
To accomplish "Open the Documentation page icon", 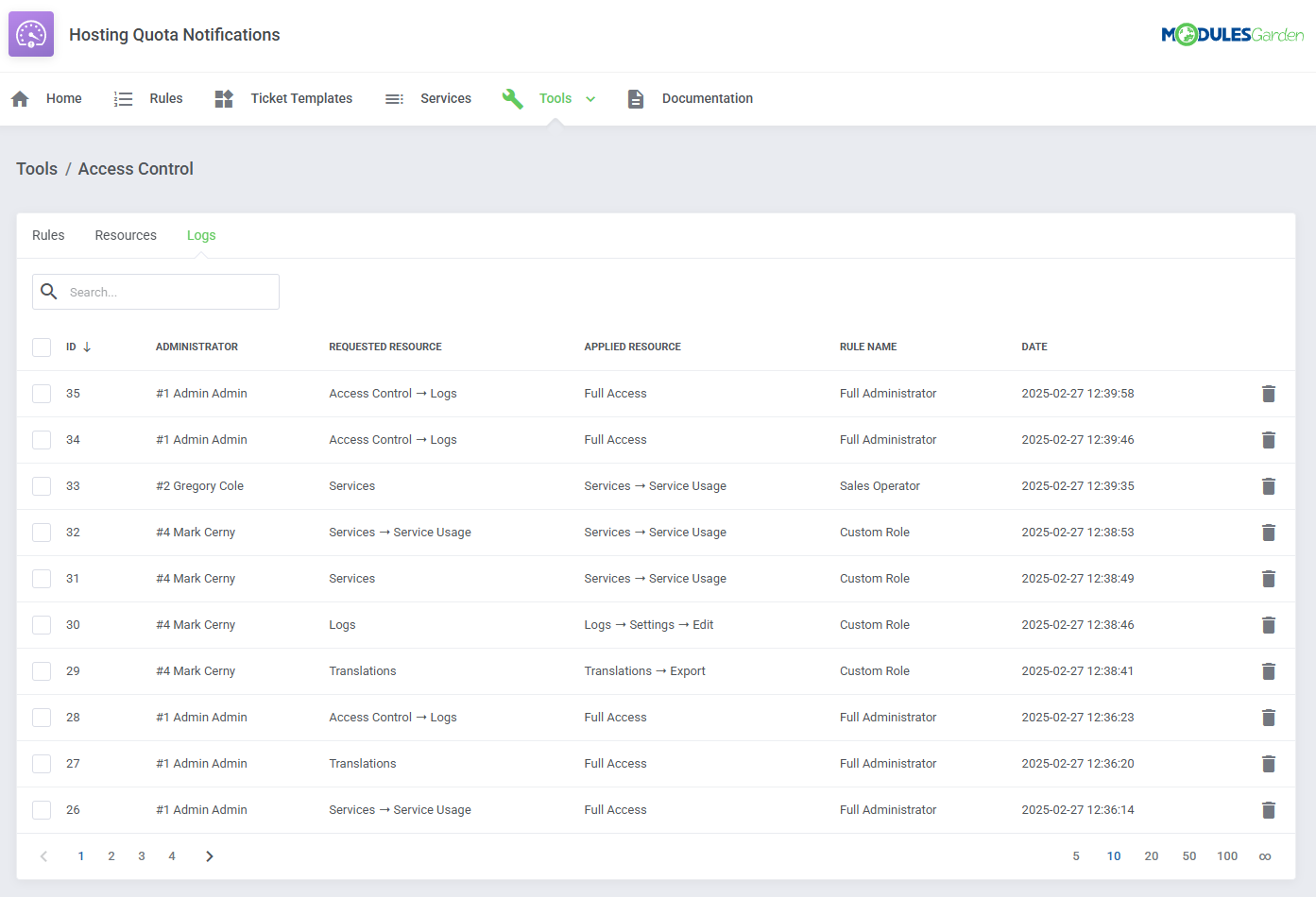I will tap(635, 97).
